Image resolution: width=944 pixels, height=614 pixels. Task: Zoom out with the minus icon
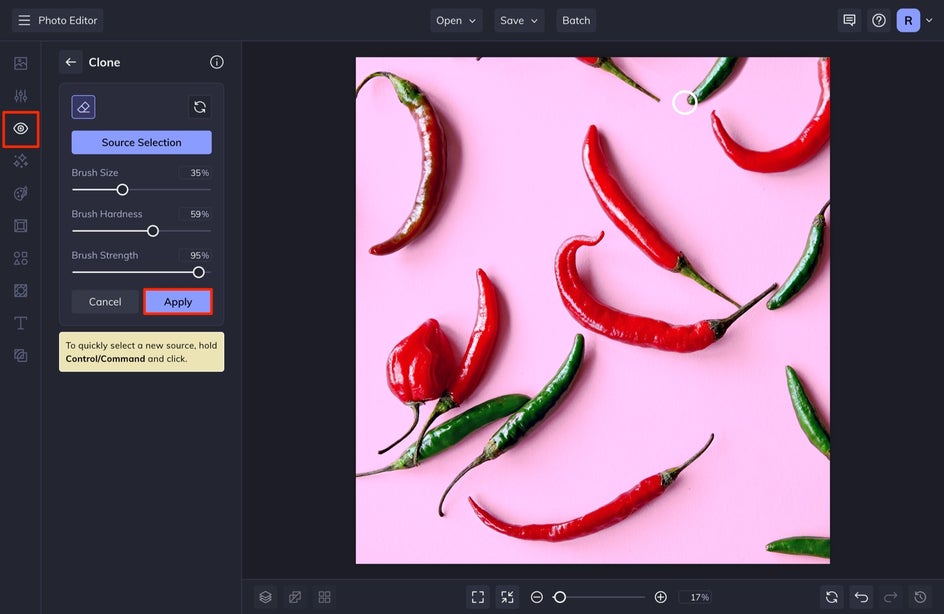tap(537, 597)
